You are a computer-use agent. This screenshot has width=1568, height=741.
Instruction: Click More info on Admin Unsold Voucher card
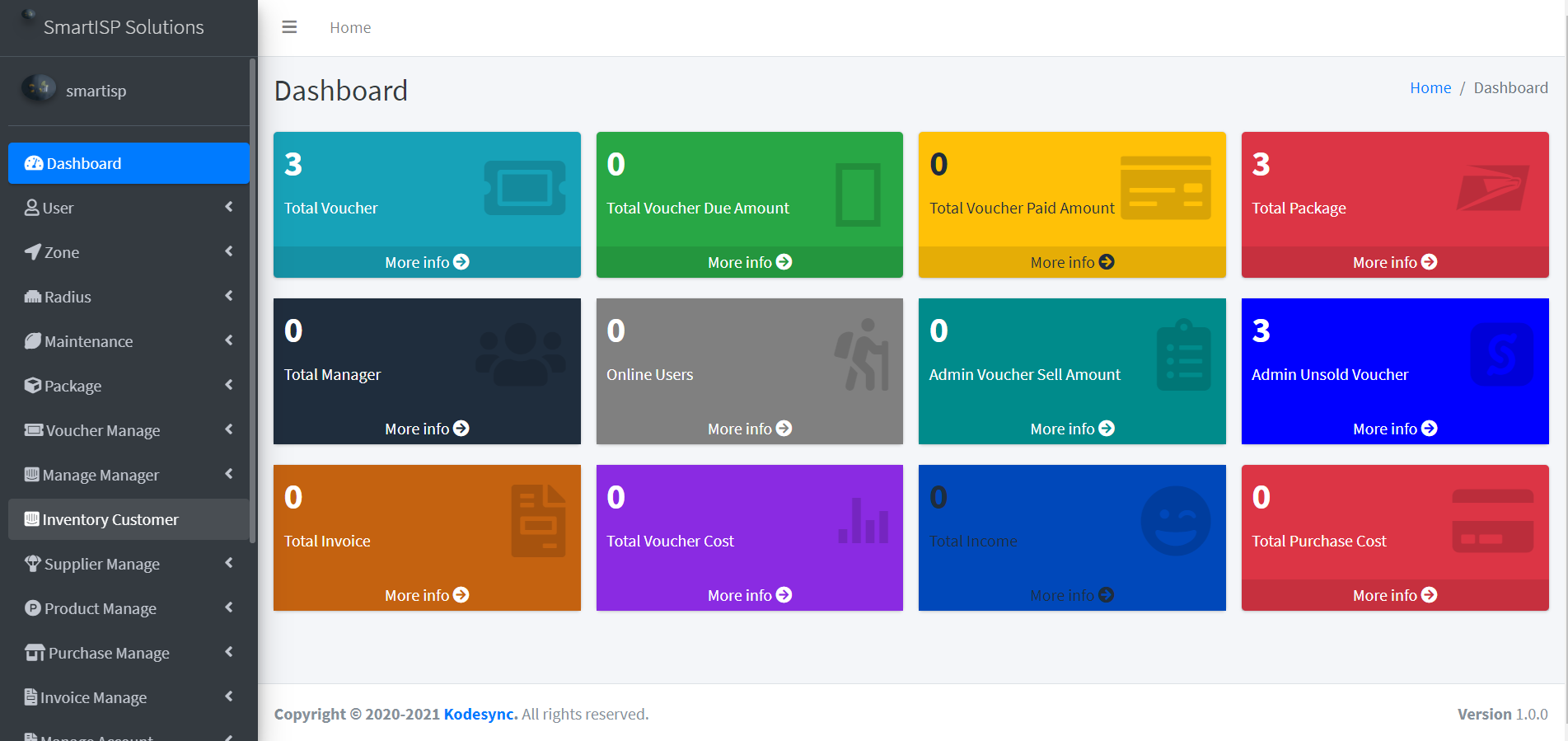1395,429
